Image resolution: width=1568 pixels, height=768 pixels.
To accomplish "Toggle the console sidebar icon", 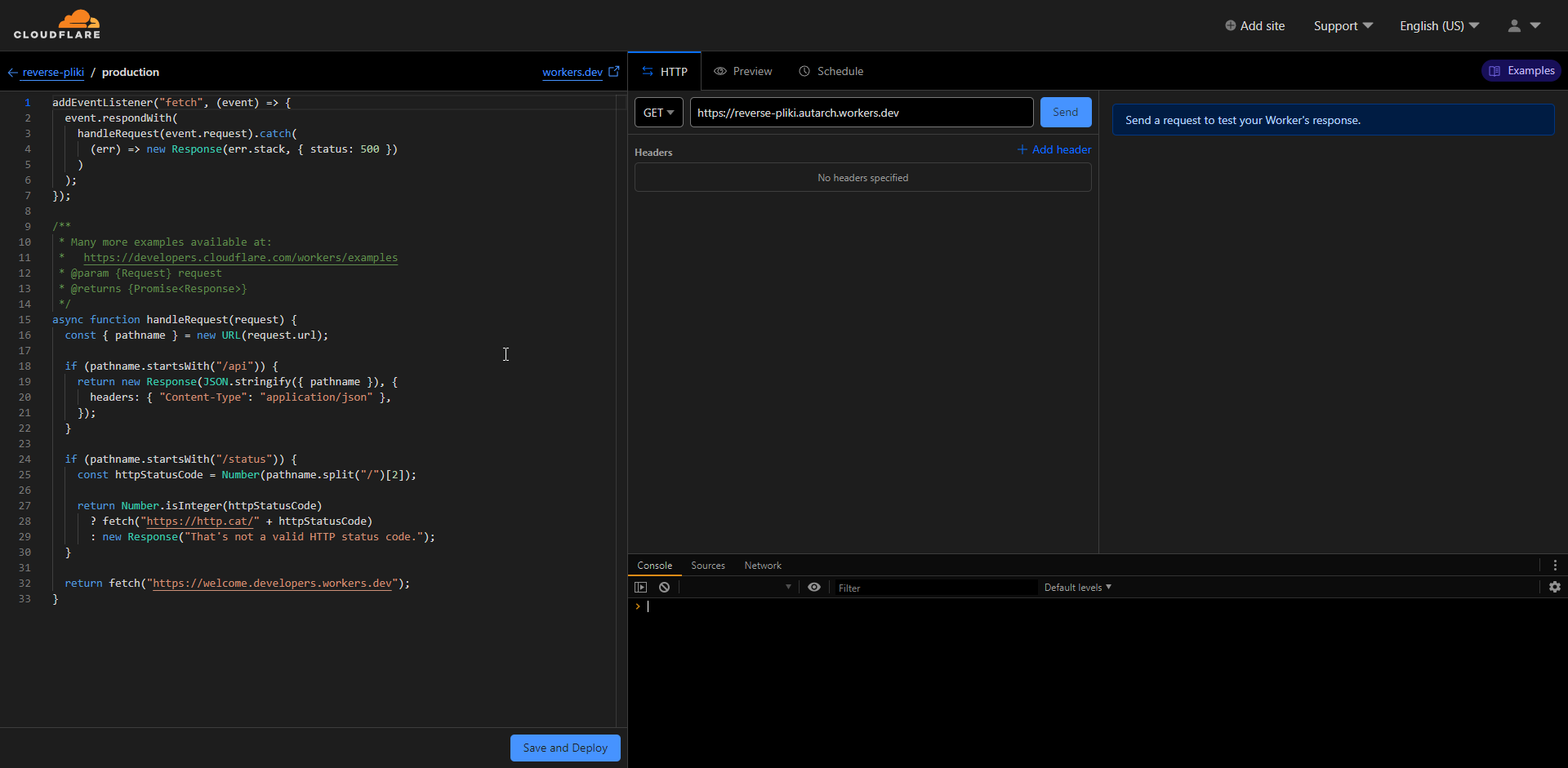I will tap(641, 587).
